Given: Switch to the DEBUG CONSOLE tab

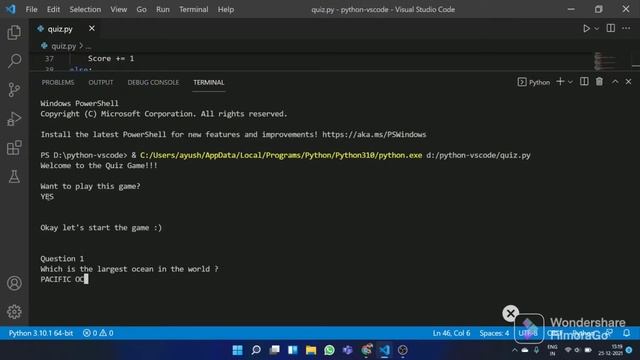Looking at the screenshot, I should [x=153, y=82].
